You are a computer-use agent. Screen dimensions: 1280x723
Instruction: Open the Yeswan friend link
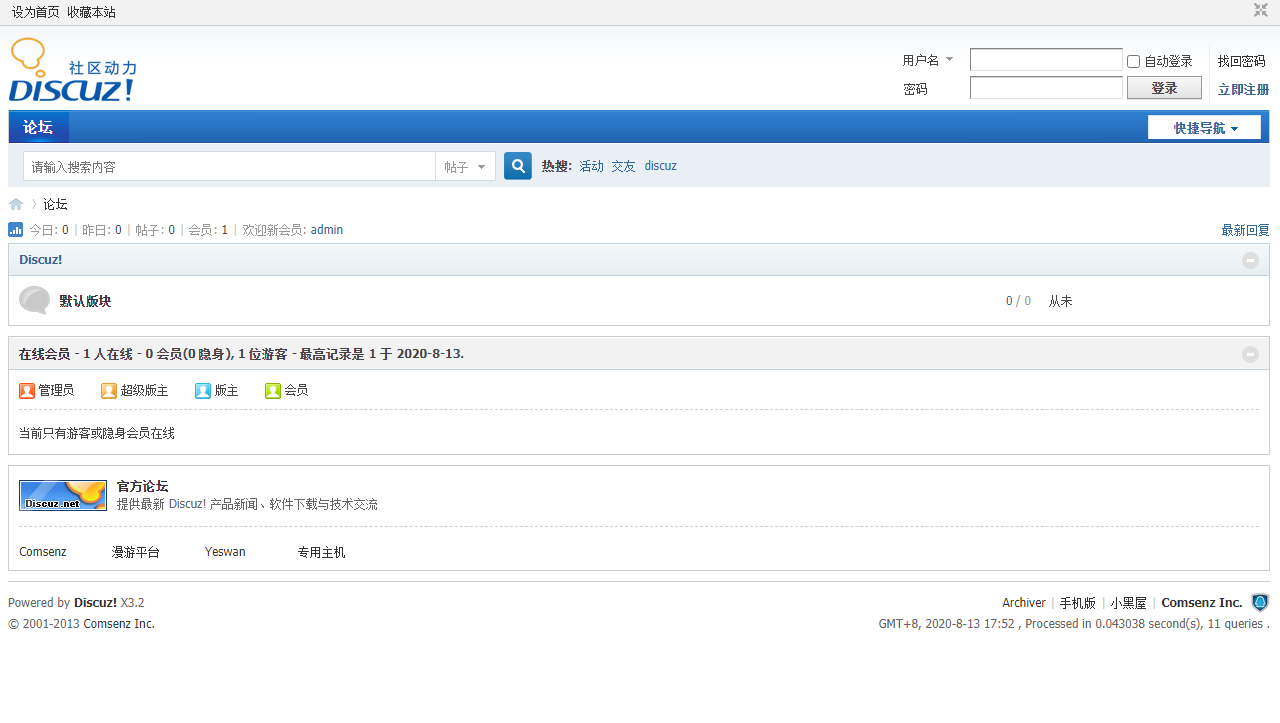coord(225,552)
